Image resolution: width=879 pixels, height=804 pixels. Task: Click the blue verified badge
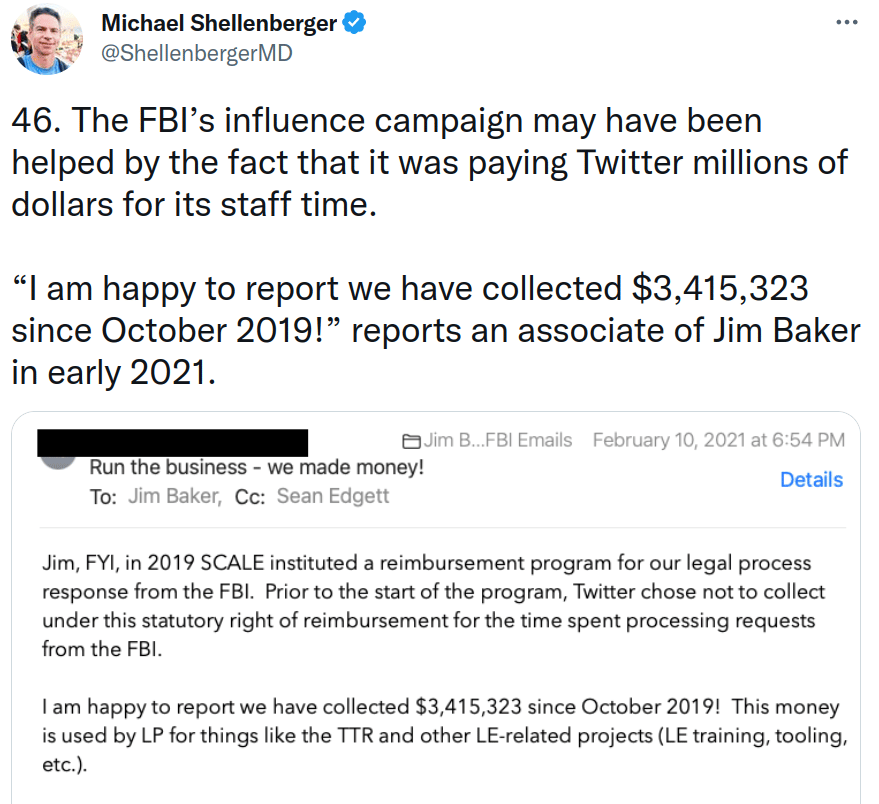click(354, 23)
